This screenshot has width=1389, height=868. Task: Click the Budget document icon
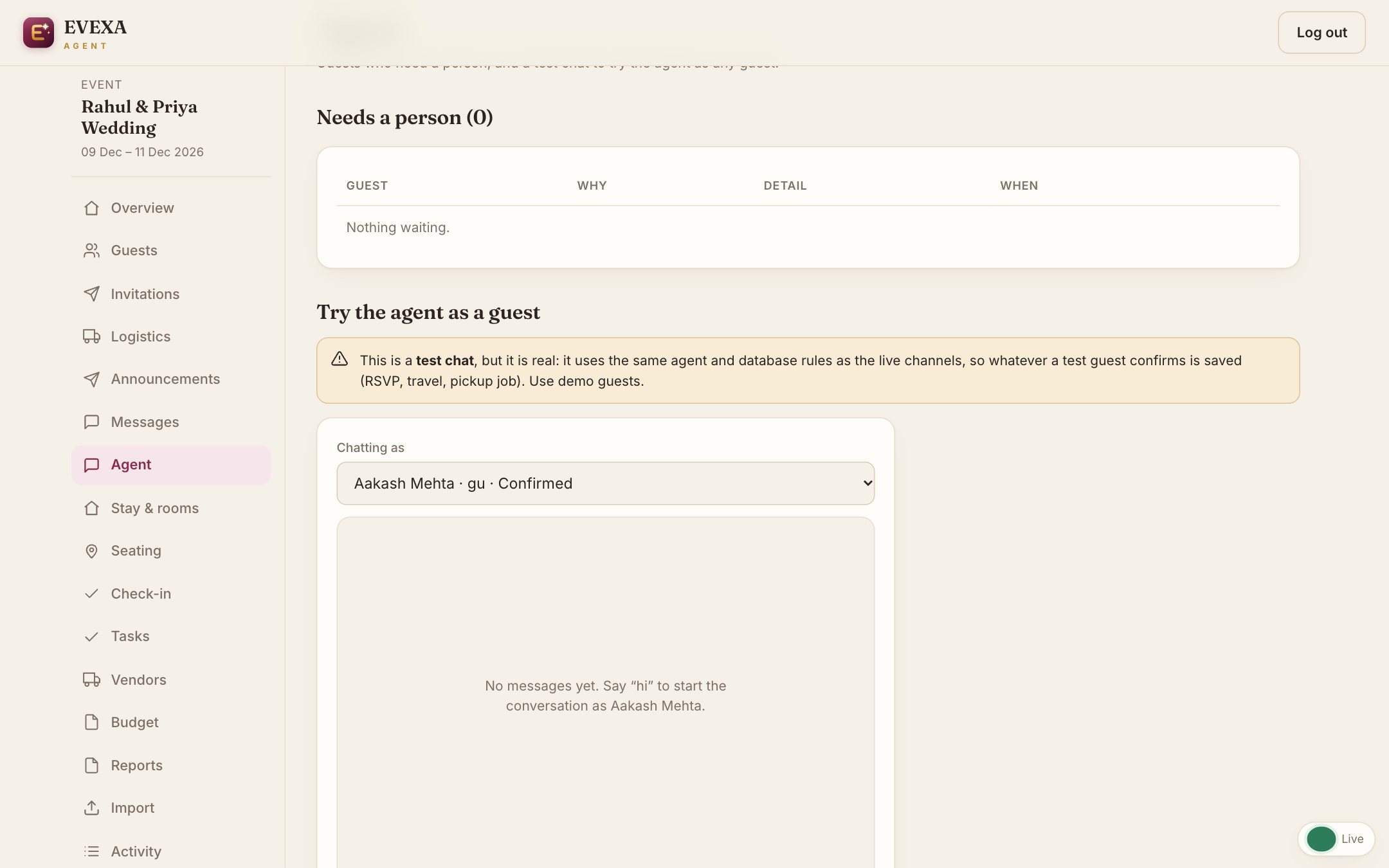(91, 722)
